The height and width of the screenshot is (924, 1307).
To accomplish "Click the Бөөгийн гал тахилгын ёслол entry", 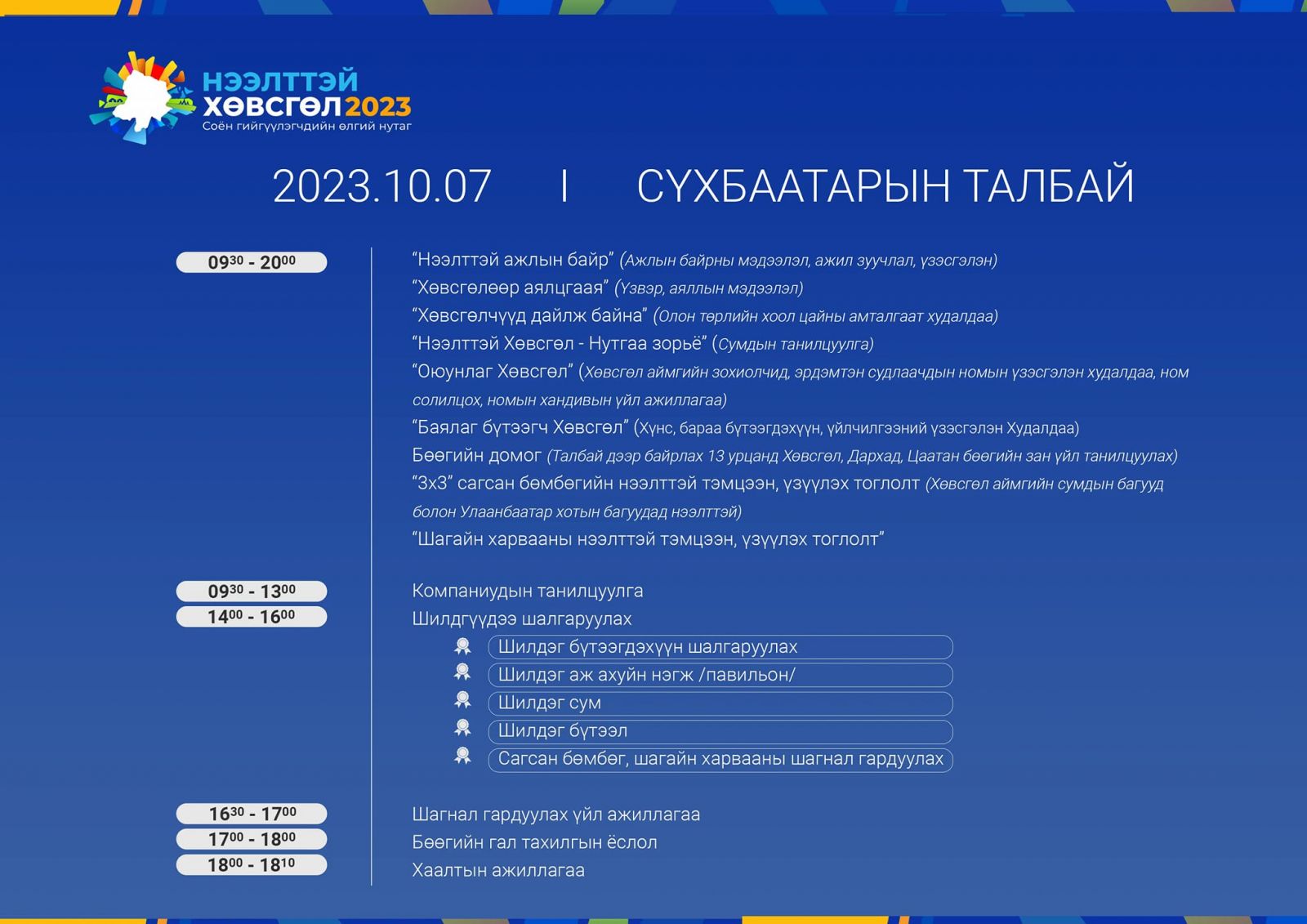I will tap(534, 842).
